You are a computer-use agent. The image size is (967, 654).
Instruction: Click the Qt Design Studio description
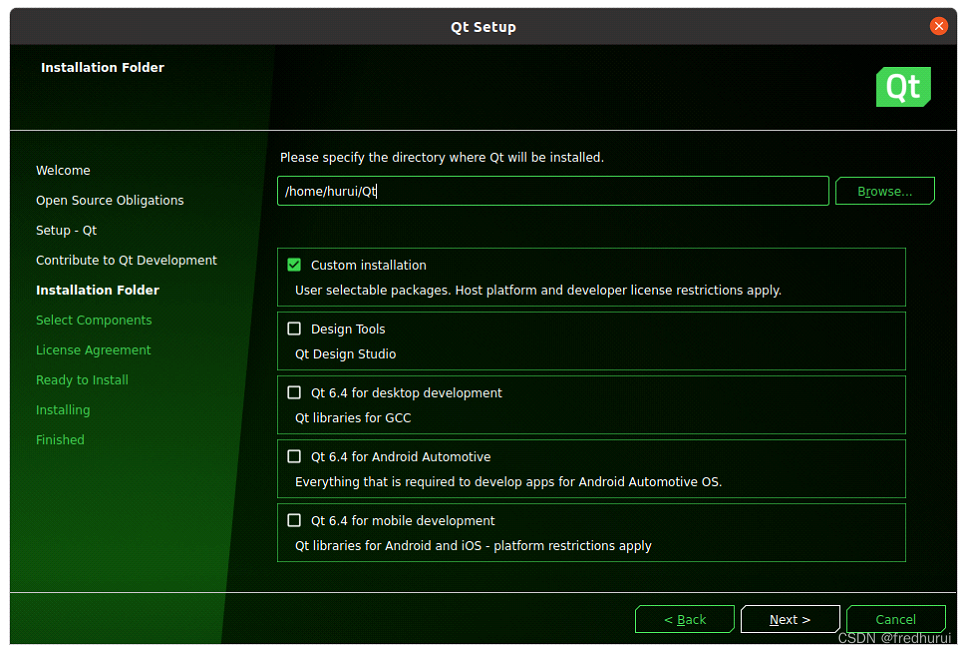pyautogui.click(x=345, y=354)
